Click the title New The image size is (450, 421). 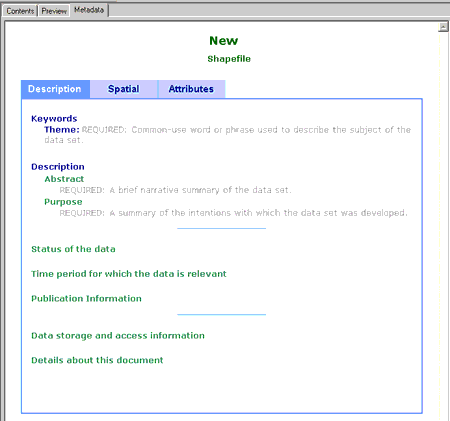pyautogui.click(x=223, y=41)
